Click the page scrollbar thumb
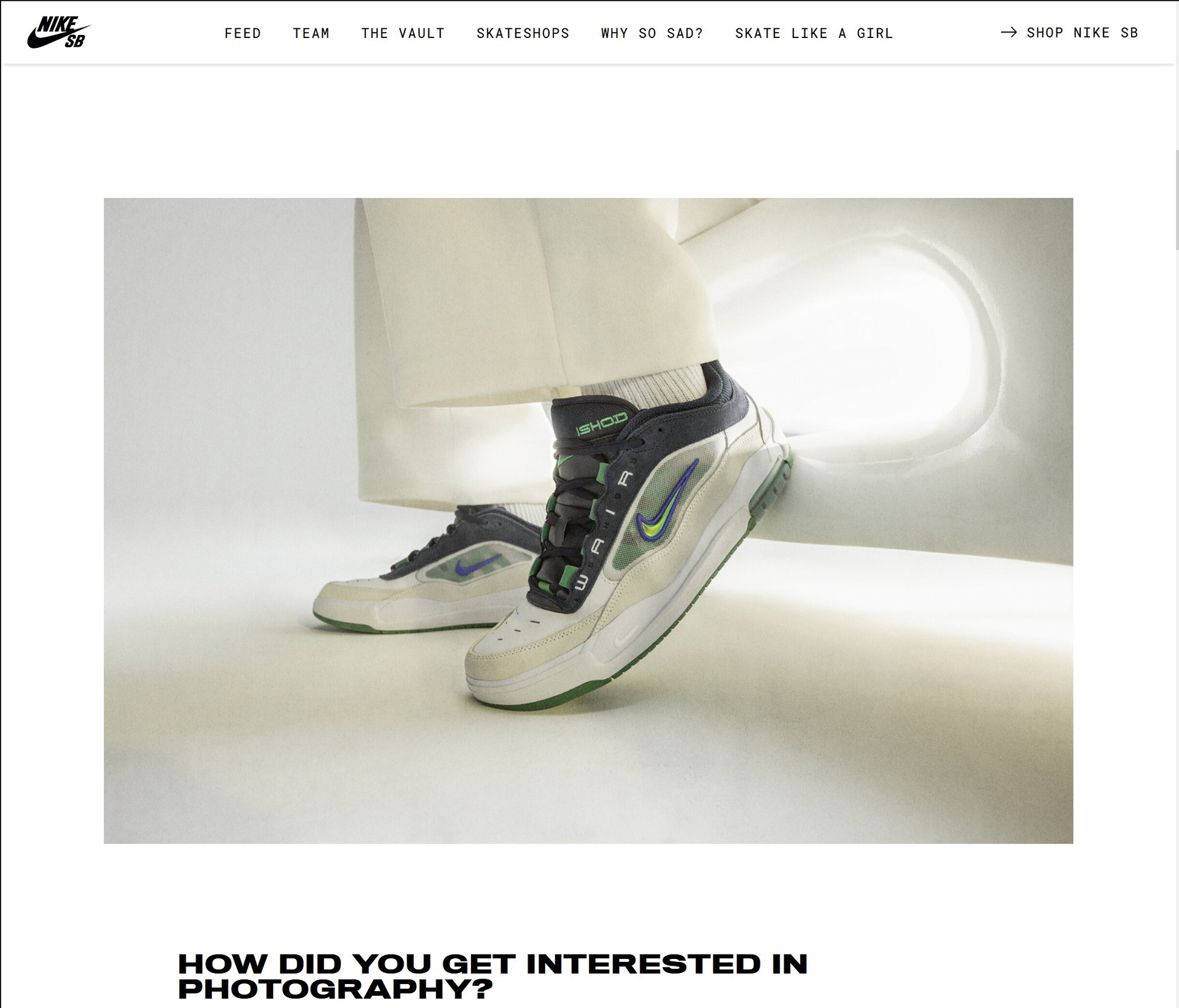1179x1008 pixels. pyautogui.click(x=1176, y=200)
